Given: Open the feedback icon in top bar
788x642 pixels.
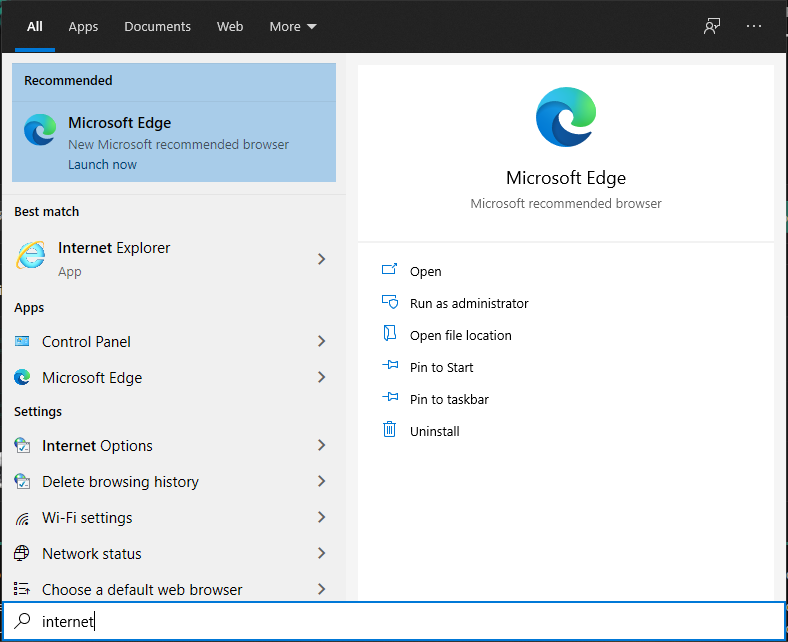Looking at the screenshot, I should pyautogui.click(x=711, y=26).
